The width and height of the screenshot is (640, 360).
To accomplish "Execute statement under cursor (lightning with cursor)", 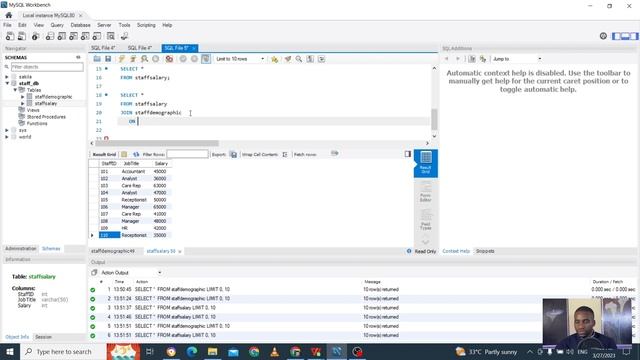I will point(133,59).
